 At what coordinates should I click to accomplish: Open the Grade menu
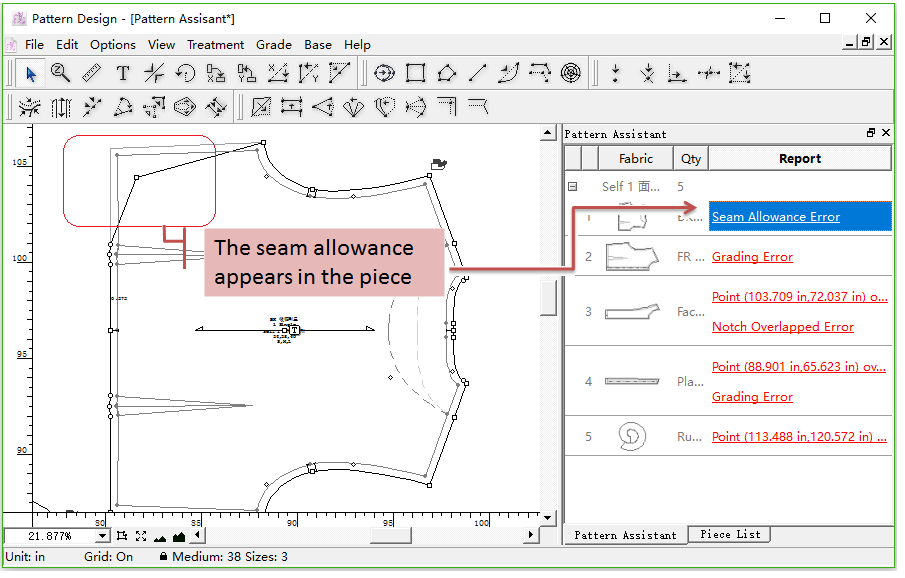tap(274, 44)
